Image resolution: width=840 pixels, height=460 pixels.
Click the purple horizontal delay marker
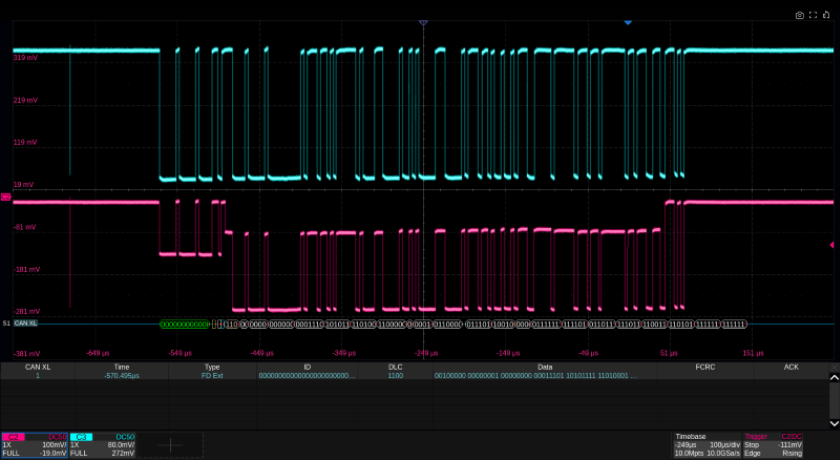[x=423, y=22]
